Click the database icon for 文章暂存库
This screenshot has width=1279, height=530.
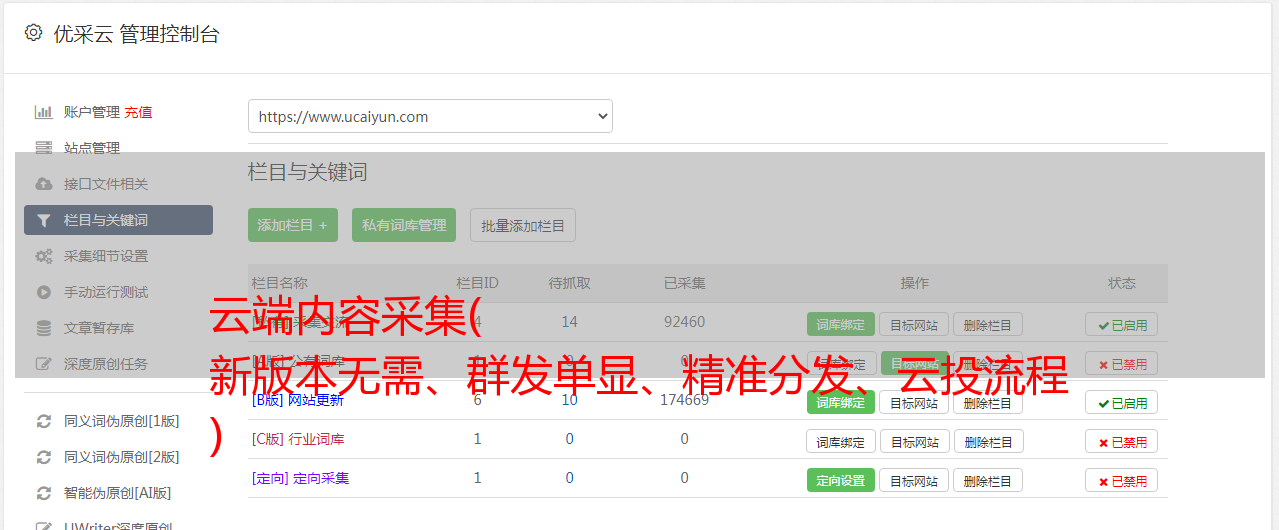pos(44,328)
